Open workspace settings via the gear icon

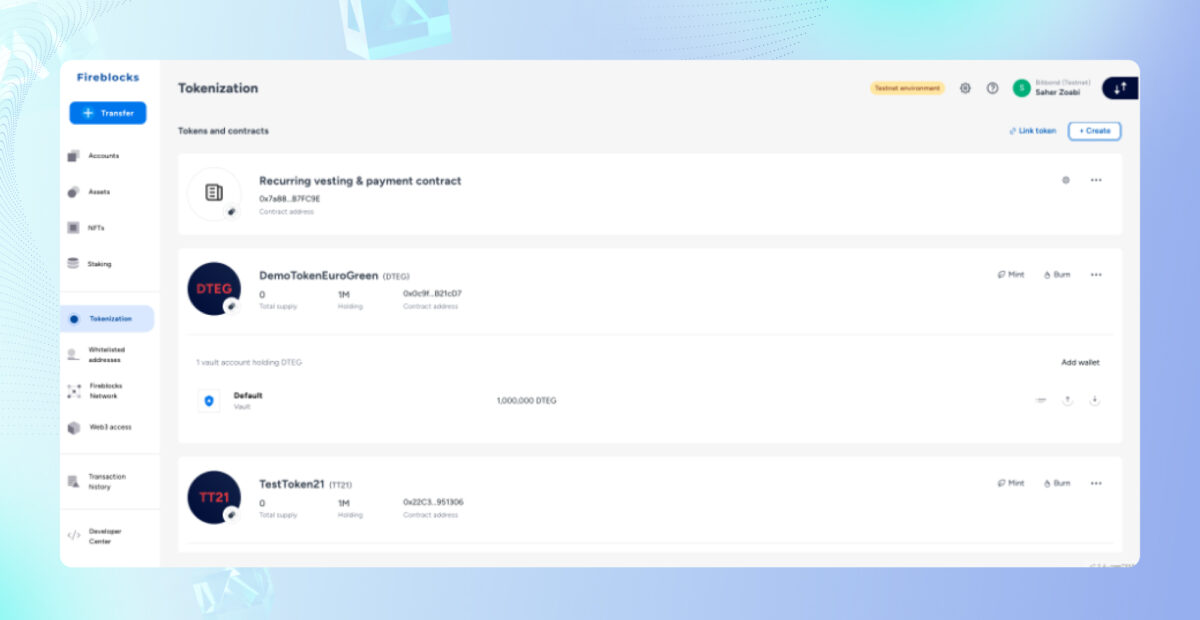click(x=965, y=88)
